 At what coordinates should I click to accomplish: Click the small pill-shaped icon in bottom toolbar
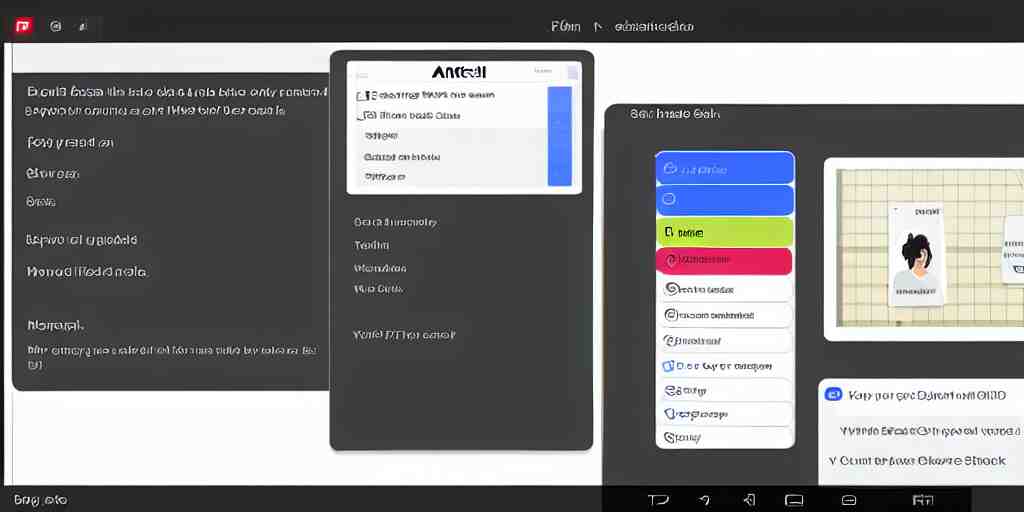pos(849,499)
